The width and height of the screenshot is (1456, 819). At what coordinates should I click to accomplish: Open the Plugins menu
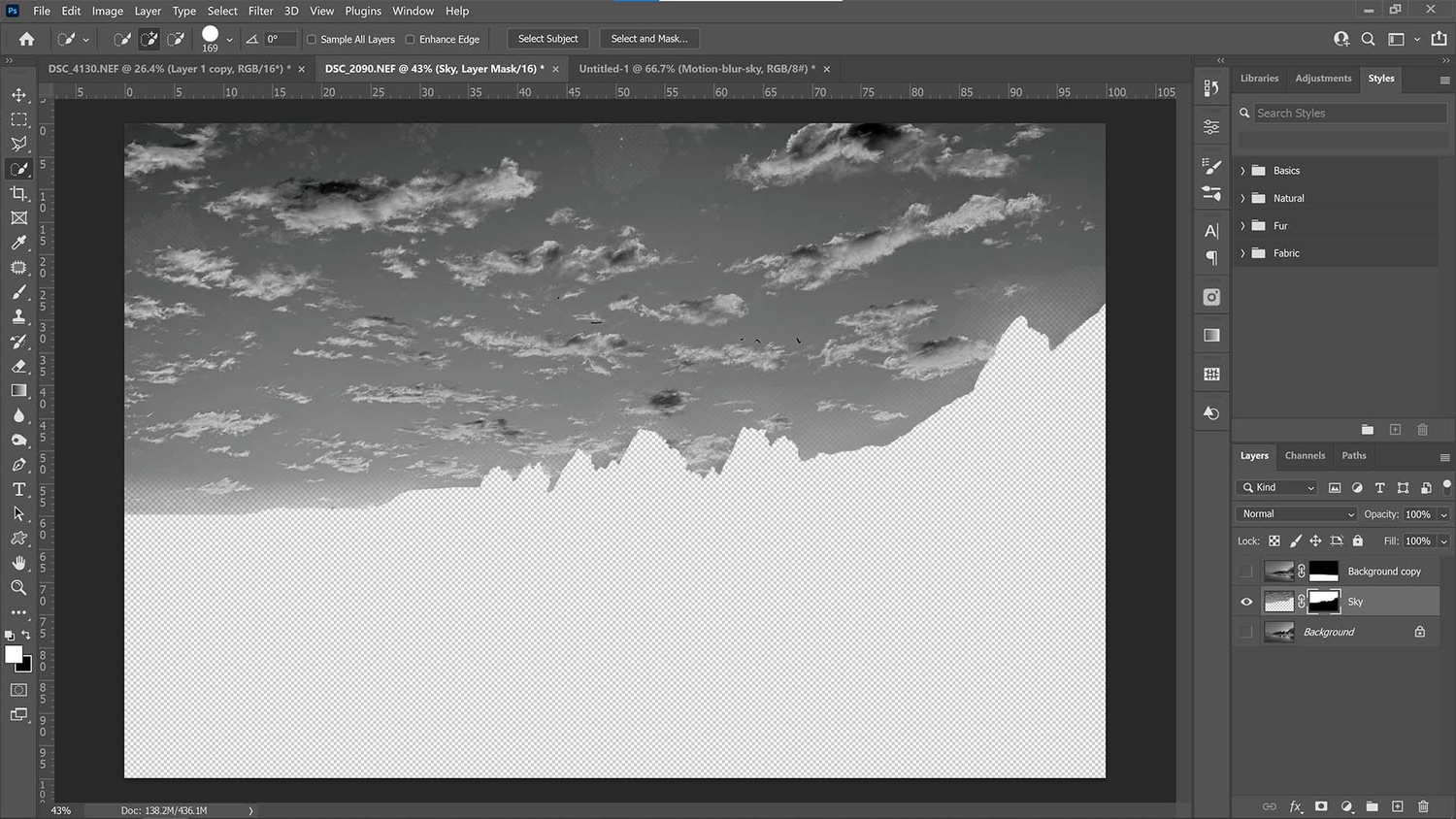(363, 11)
